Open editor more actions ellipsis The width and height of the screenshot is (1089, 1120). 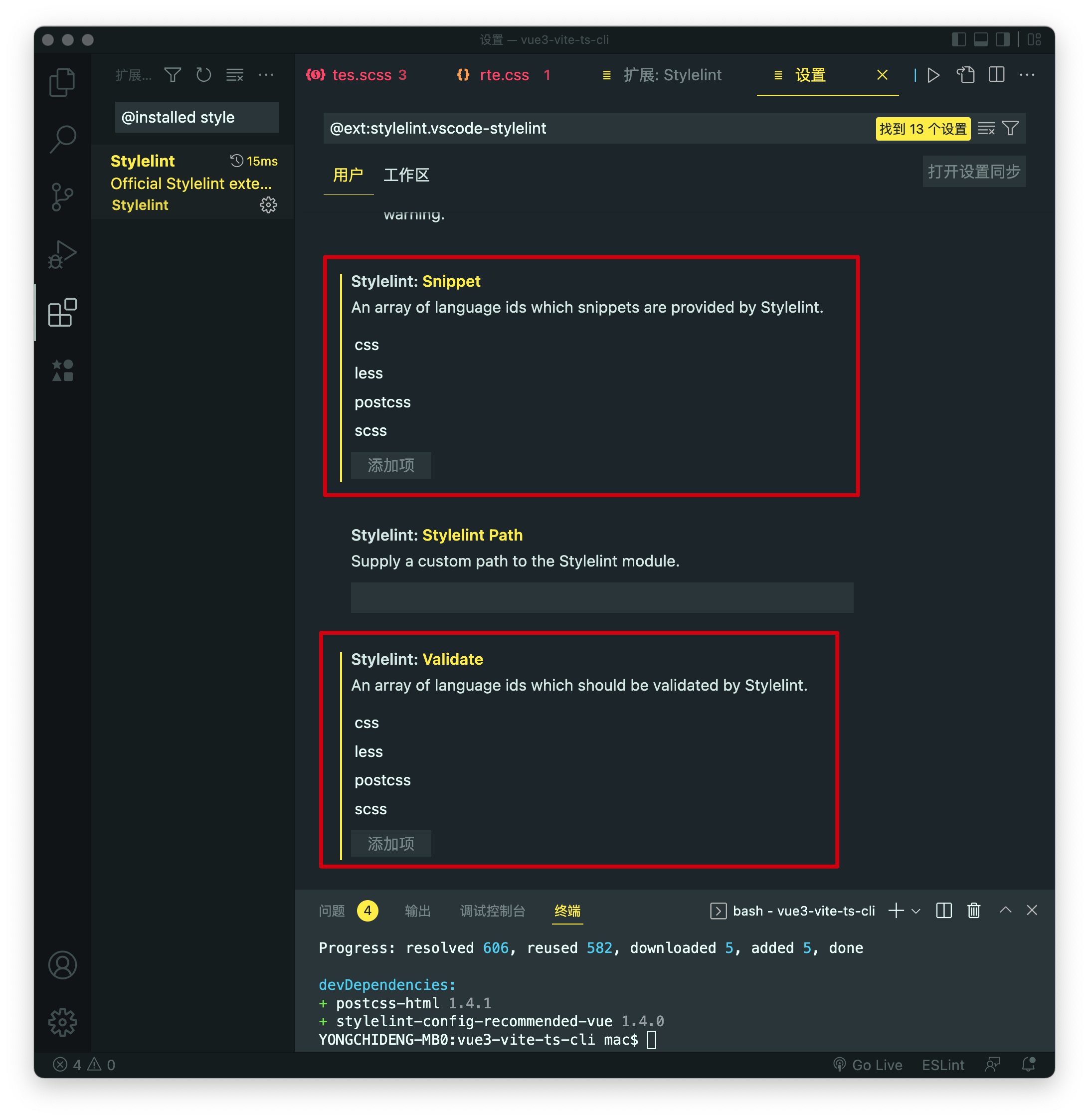(x=1027, y=75)
